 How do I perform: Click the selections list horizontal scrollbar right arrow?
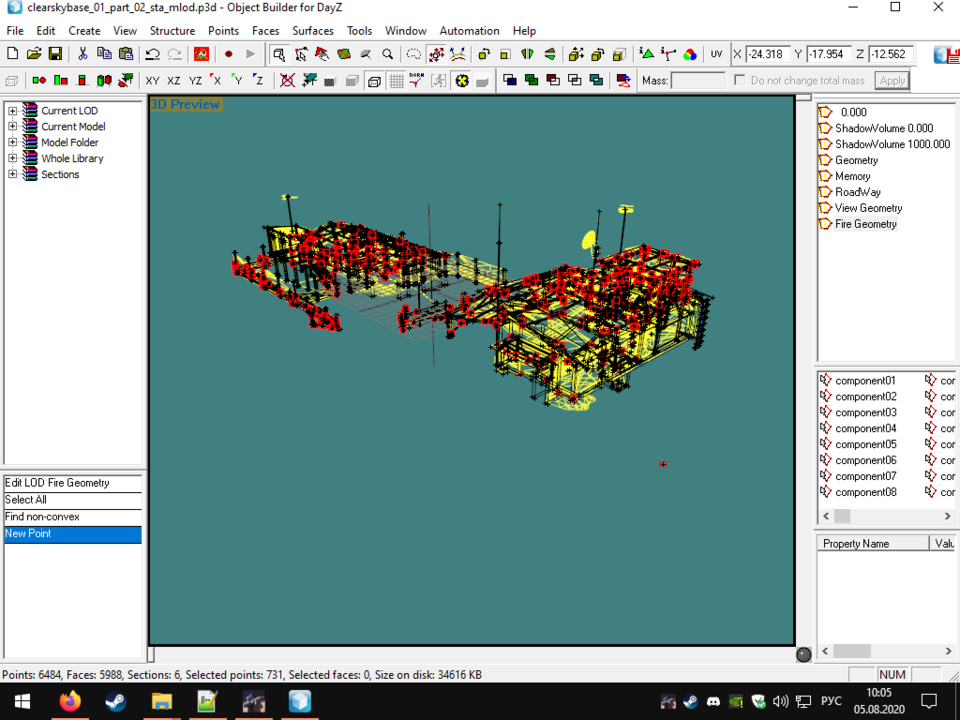[x=948, y=516]
